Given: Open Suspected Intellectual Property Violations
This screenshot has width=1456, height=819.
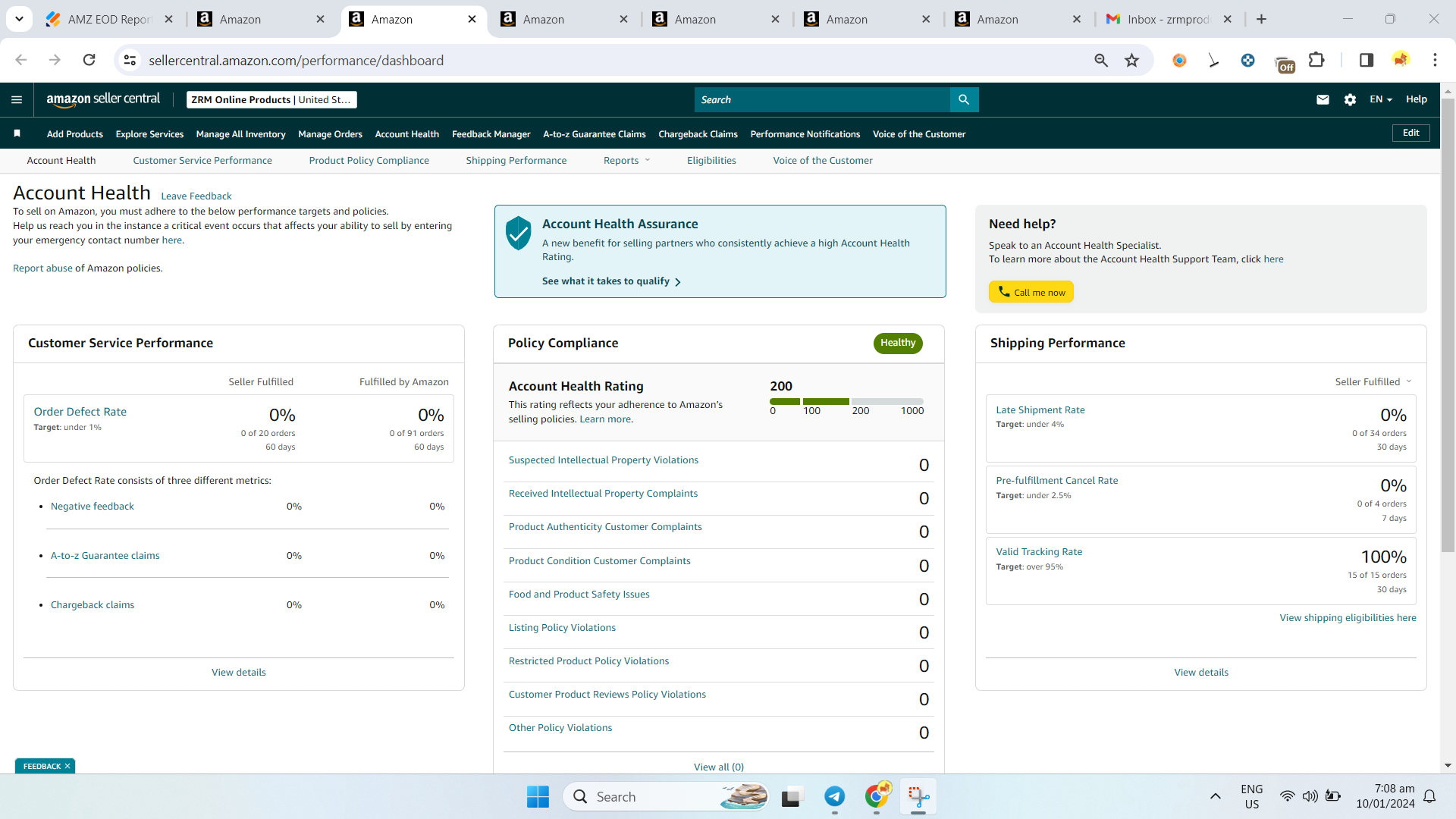Looking at the screenshot, I should pyautogui.click(x=603, y=460).
